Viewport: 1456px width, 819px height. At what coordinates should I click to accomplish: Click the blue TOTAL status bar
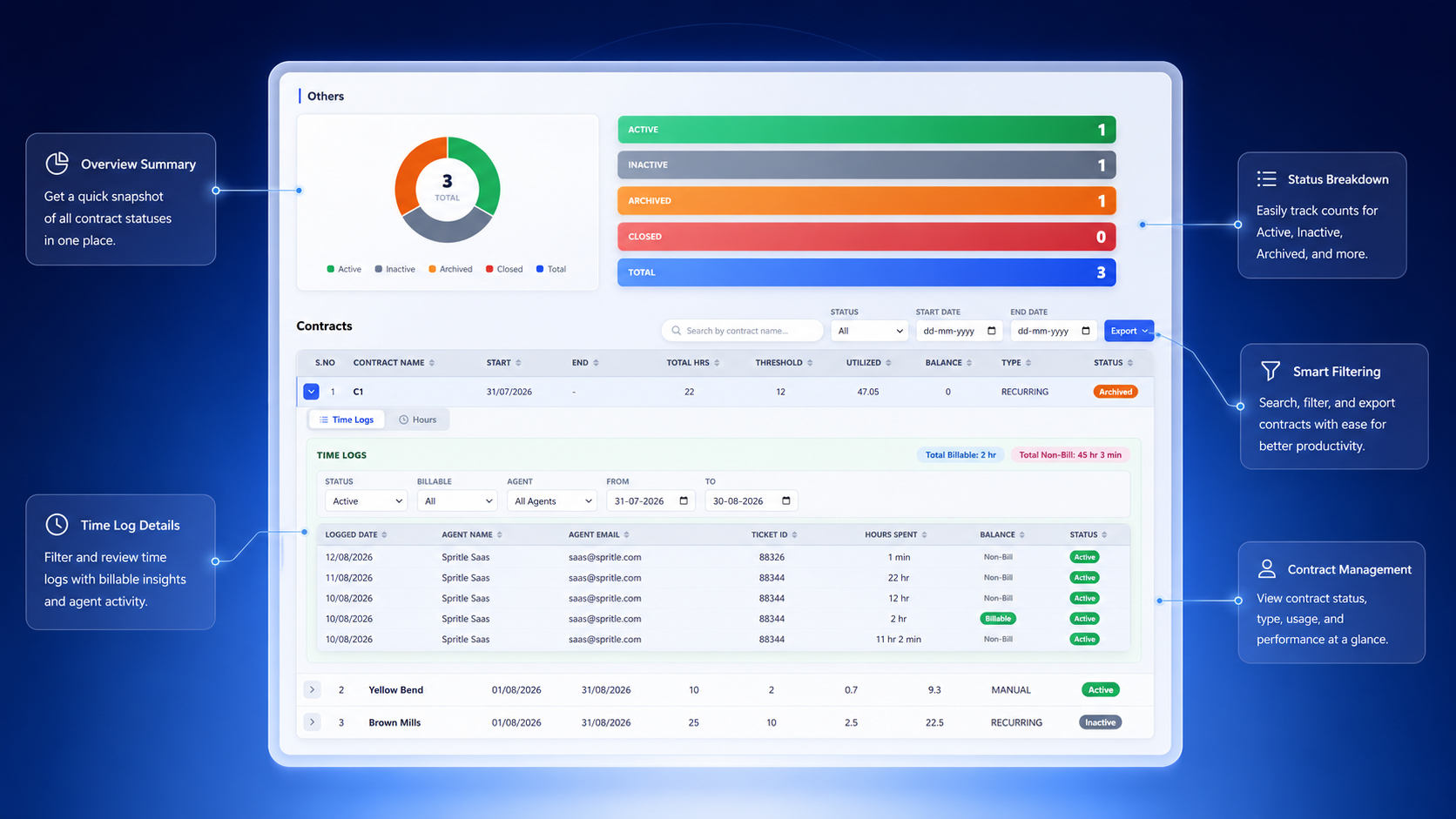pyautogui.click(x=866, y=272)
